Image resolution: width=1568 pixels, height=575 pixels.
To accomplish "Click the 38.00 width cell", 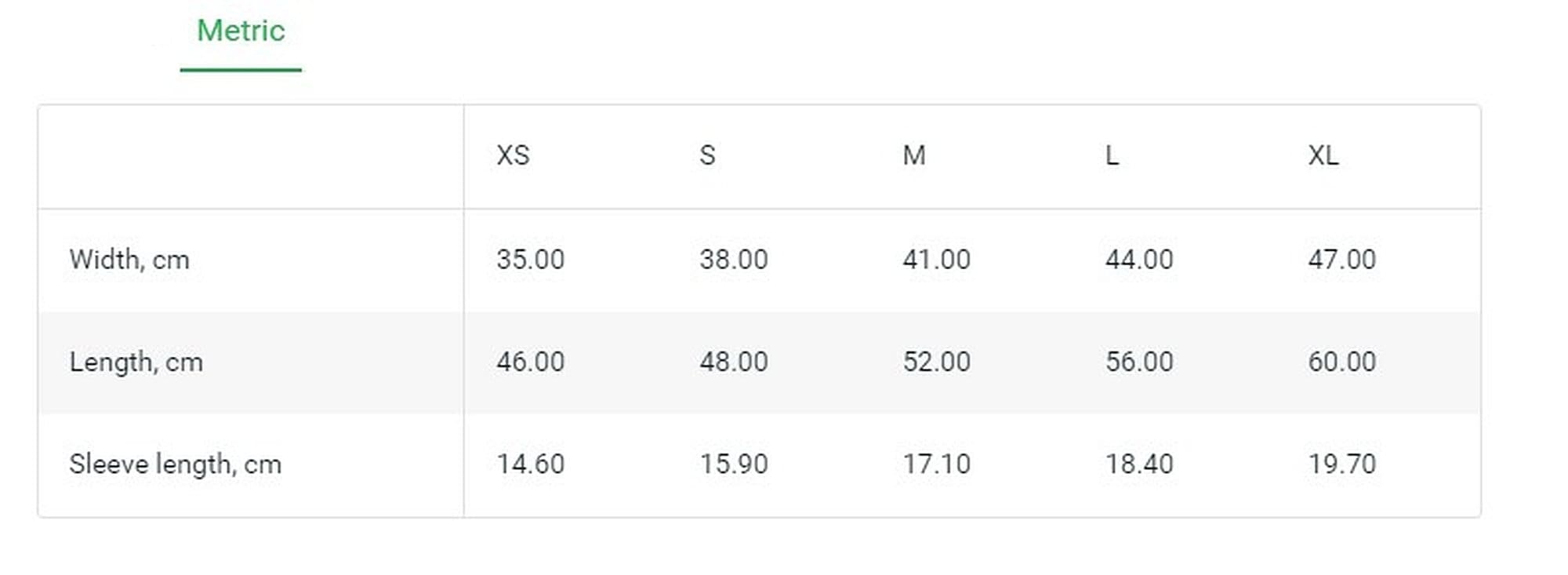I will 734,260.
